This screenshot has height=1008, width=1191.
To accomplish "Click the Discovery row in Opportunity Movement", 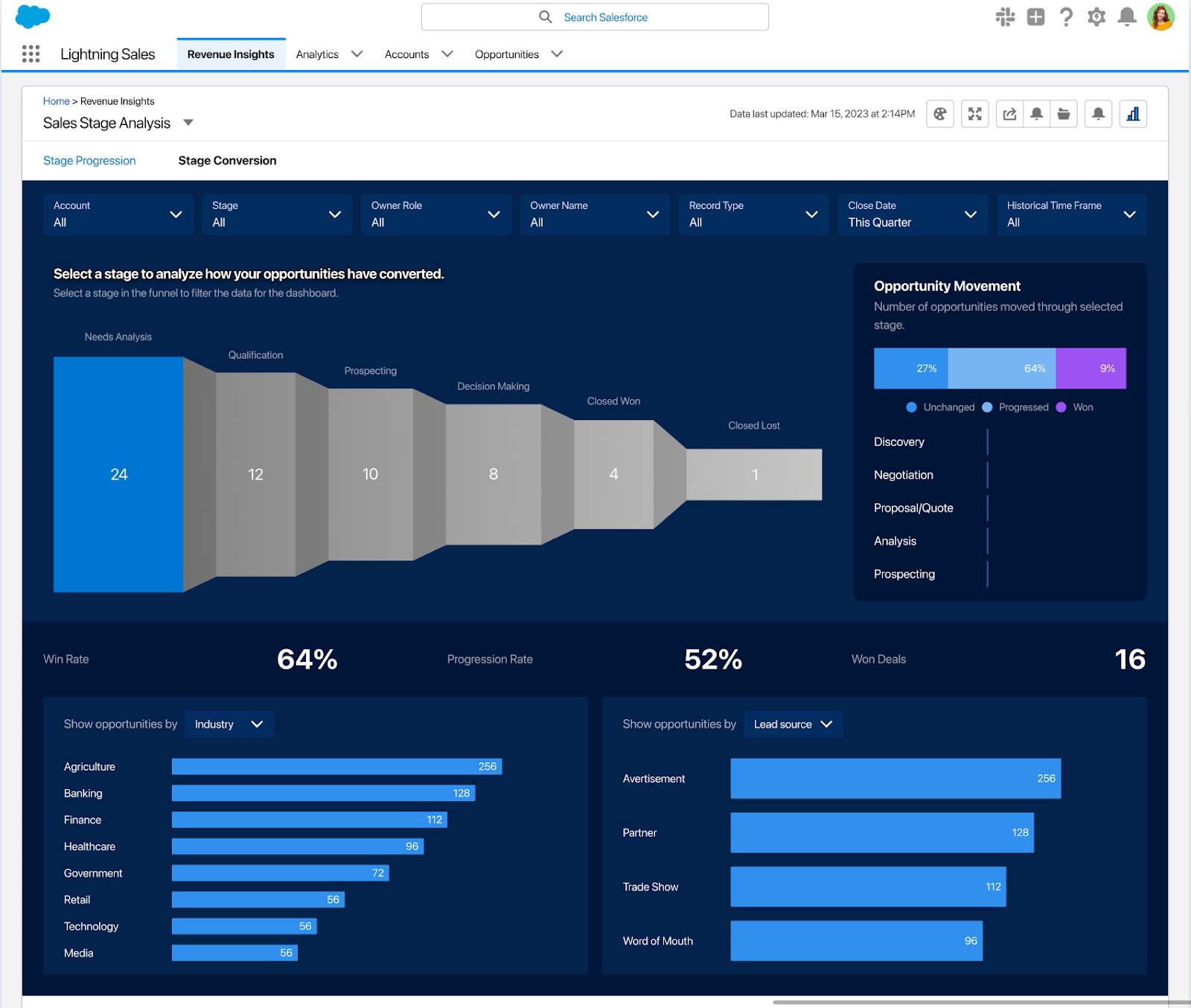I will coord(1000,441).
